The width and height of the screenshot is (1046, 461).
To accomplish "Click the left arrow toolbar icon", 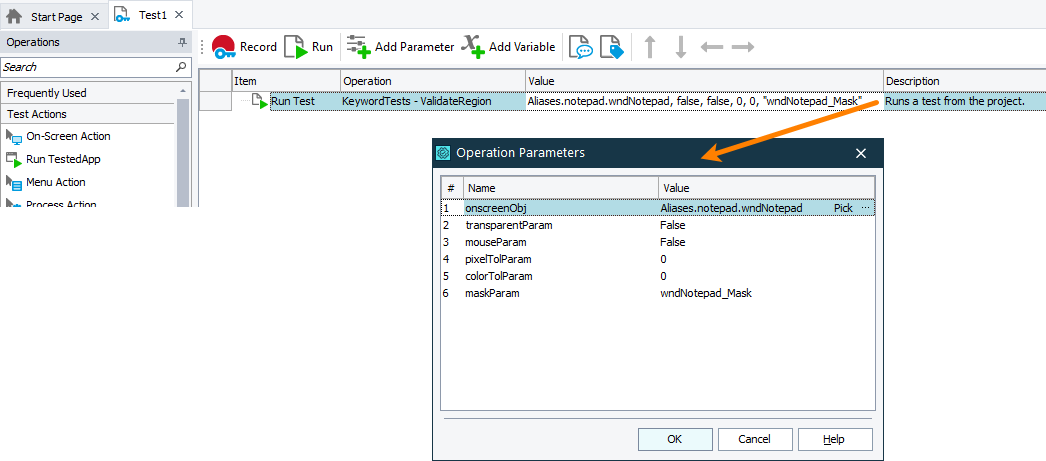I will (712, 47).
